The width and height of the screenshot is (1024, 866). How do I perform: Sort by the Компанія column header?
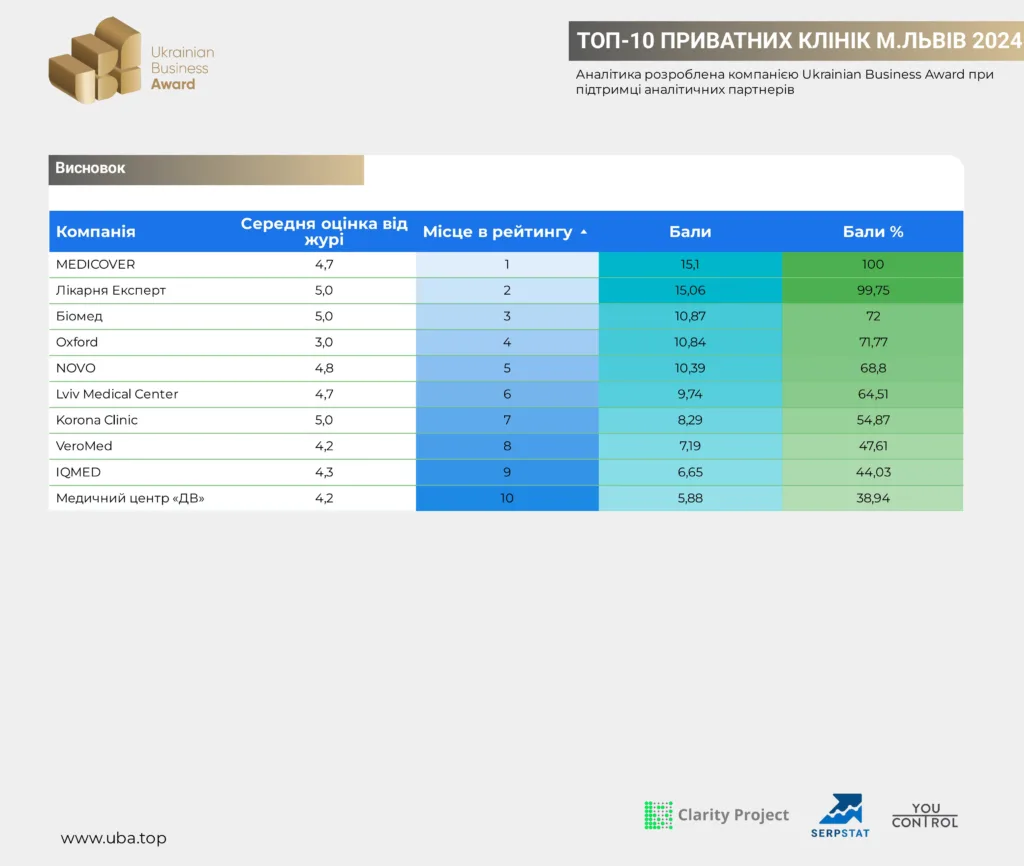(x=95, y=232)
